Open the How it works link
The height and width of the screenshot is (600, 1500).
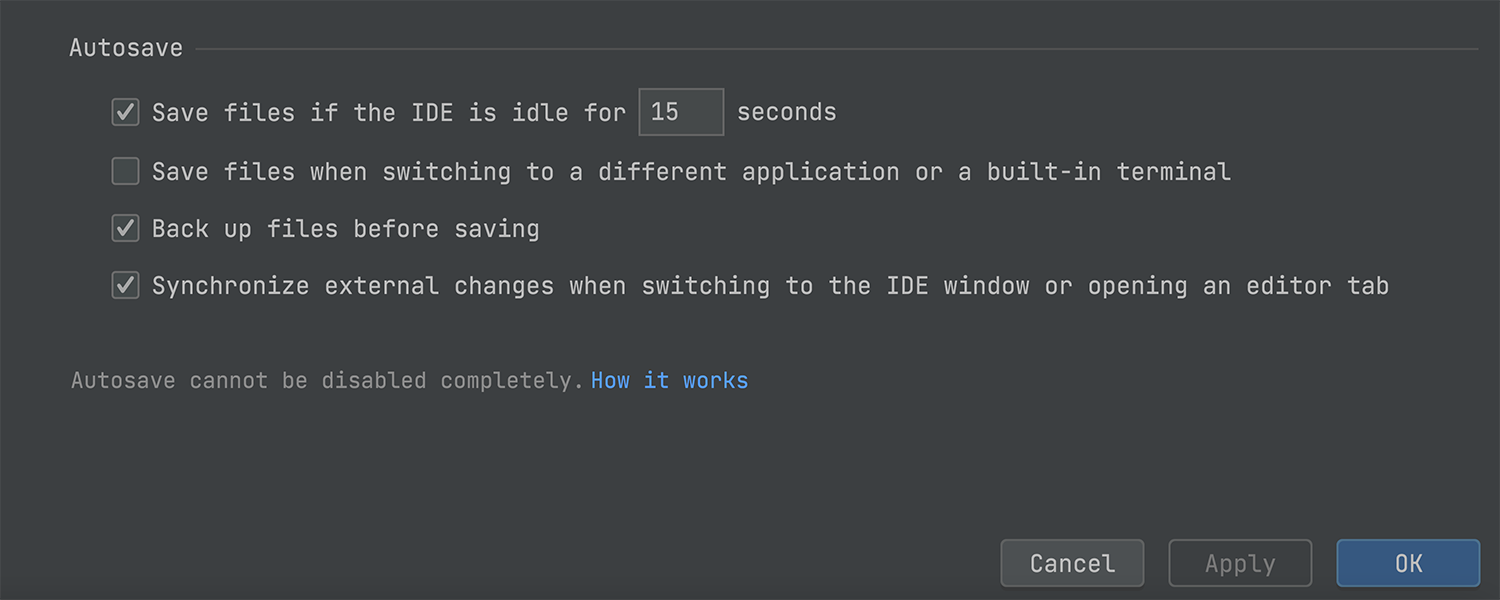point(669,381)
